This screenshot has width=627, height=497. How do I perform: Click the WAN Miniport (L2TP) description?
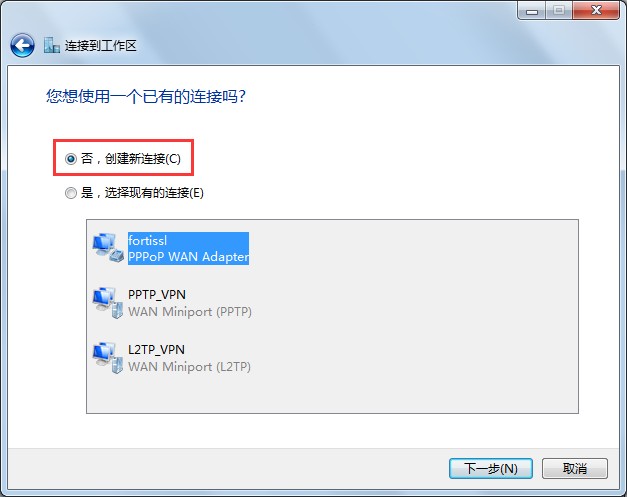tap(190, 367)
